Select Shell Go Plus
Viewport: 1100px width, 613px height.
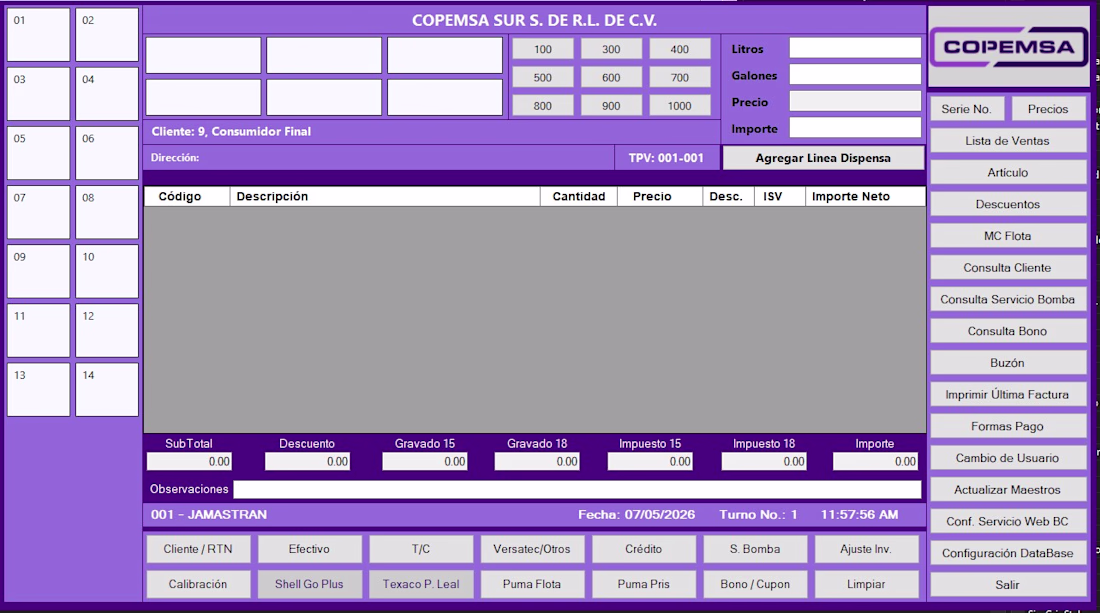tap(309, 584)
